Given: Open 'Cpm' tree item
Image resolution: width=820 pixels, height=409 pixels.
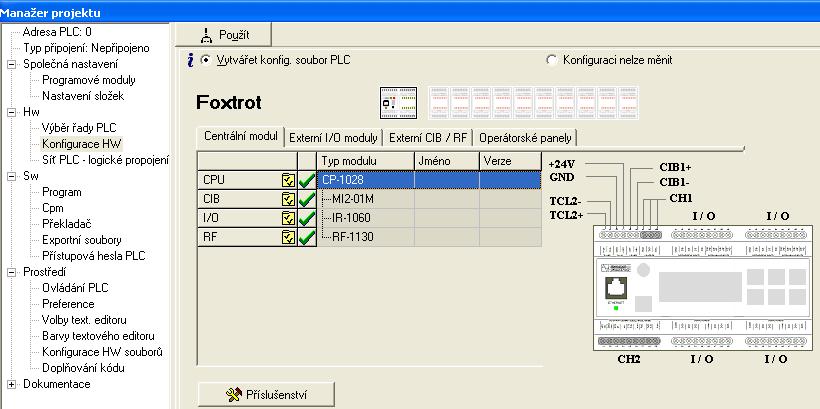Looking at the screenshot, I should pyautogui.click(x=53, y=208).
